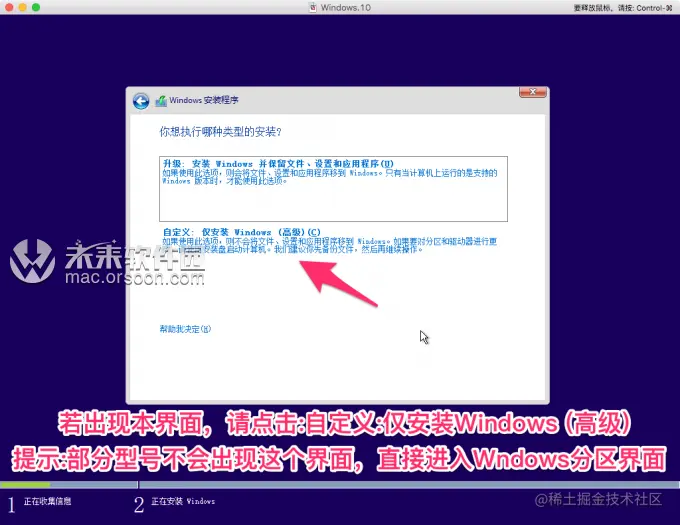Click the 'Windows 安装程序' title text
This screenshot has height=525, width=680.
tap(204, 100)
